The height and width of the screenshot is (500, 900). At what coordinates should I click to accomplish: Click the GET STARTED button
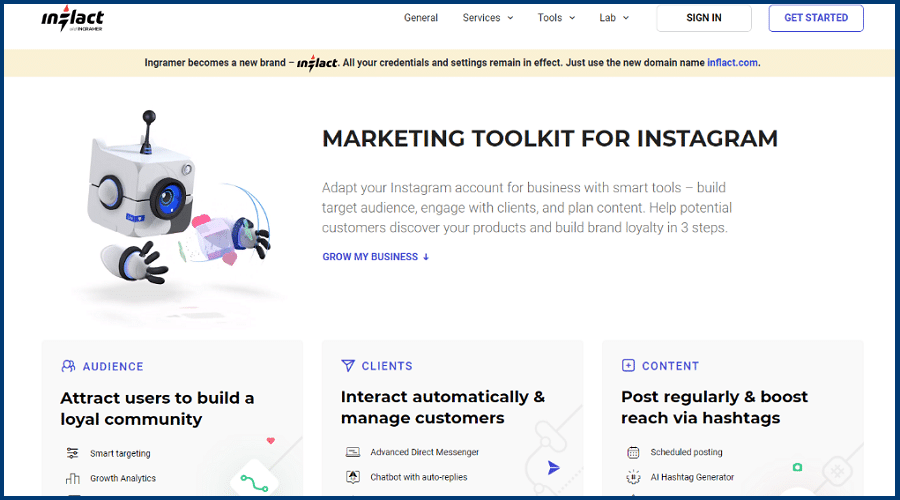click(816, 18)
